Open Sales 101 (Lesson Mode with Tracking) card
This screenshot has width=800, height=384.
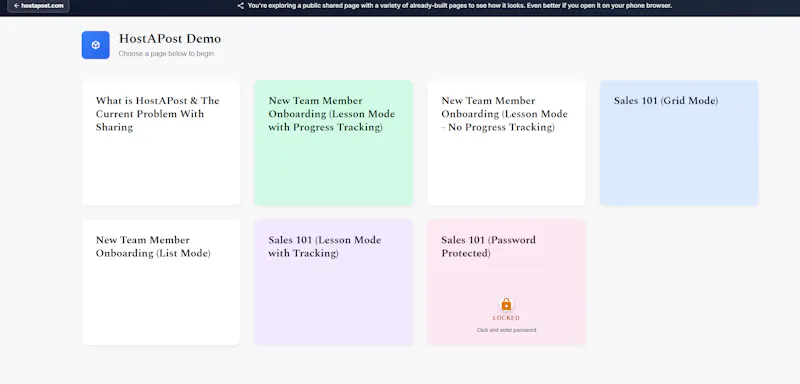(x=334, y=282)
